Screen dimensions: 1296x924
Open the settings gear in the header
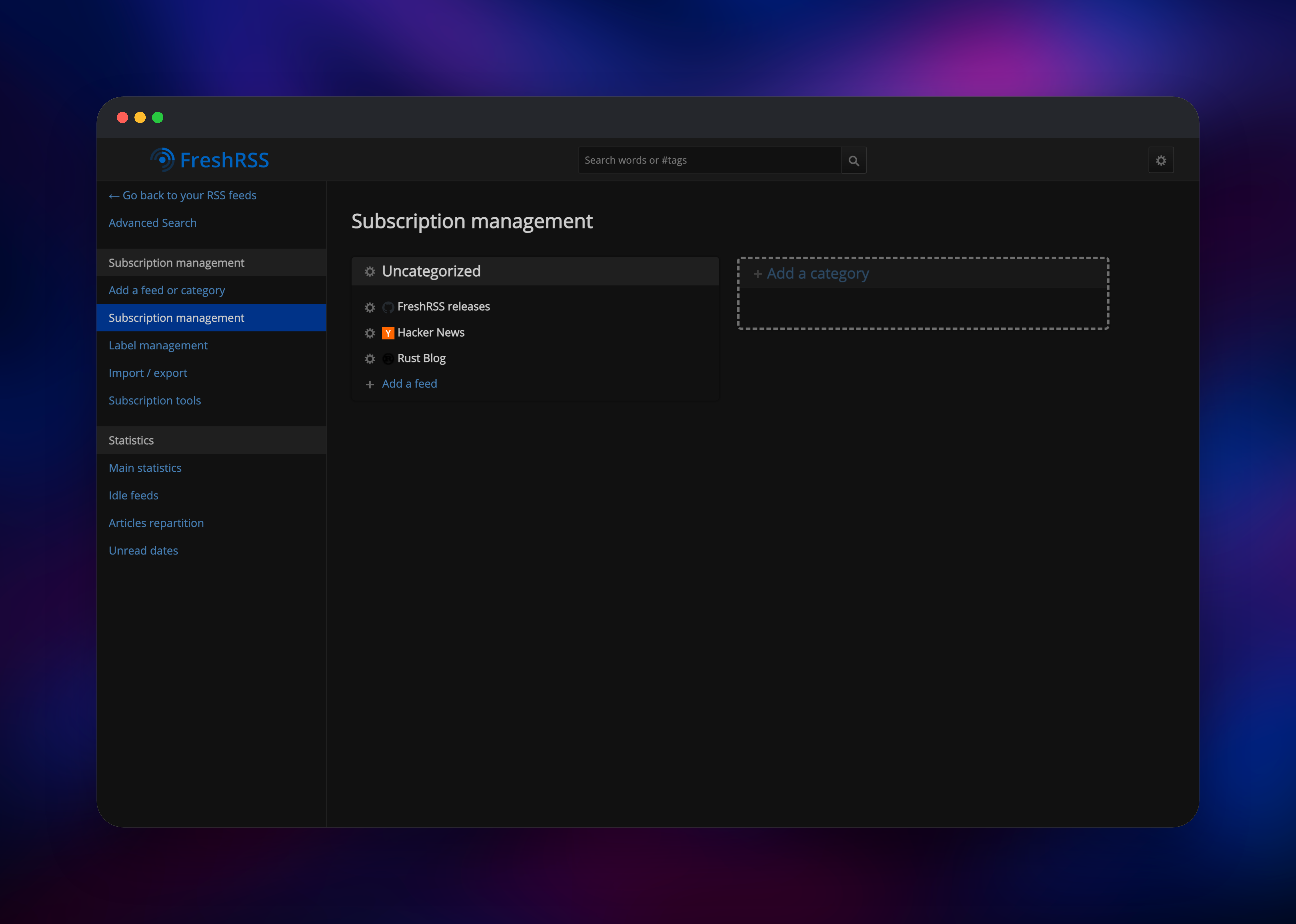pos(1161,160)
